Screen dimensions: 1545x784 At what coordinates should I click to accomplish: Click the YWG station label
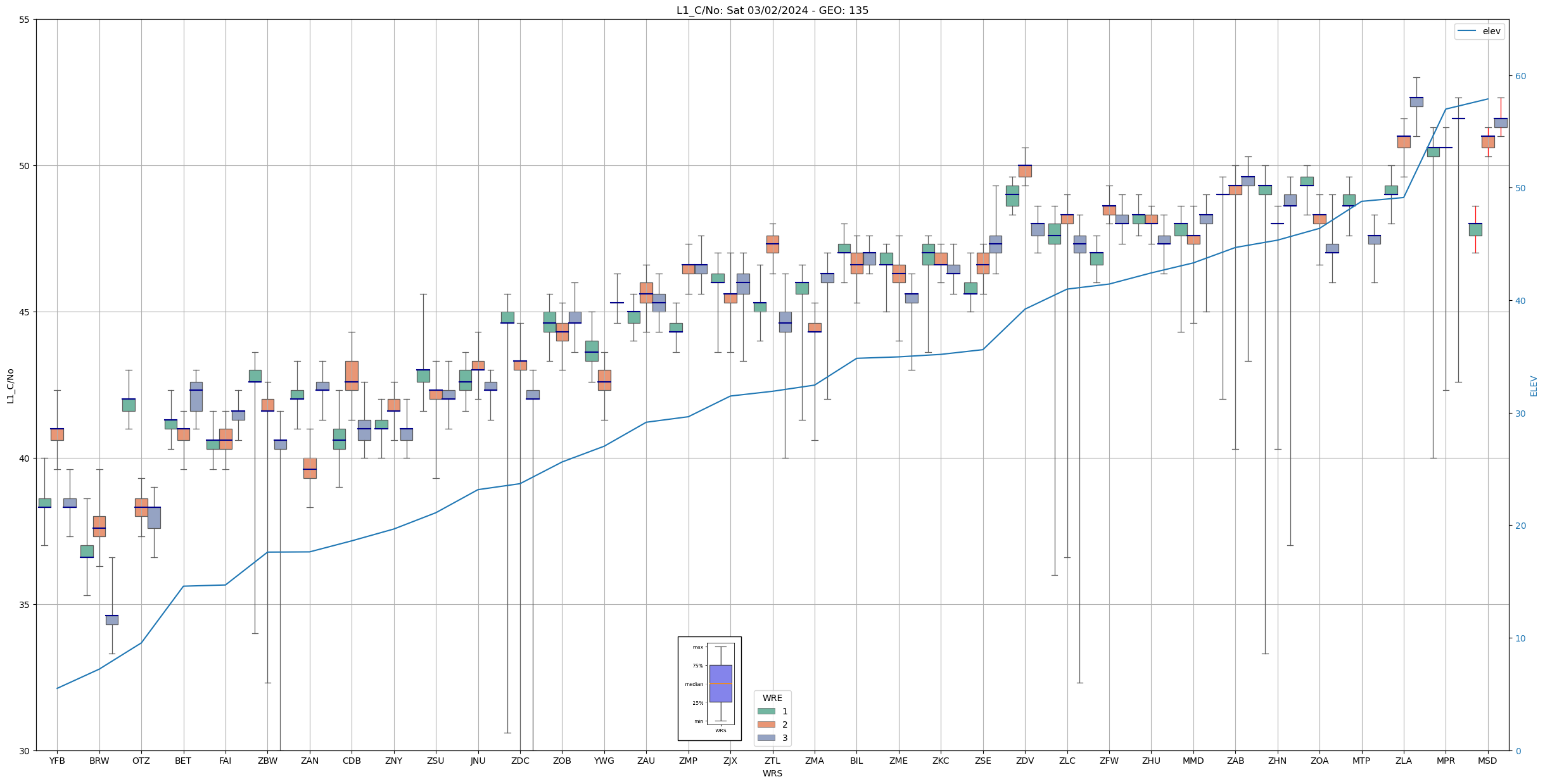click(x=604, y=761)
